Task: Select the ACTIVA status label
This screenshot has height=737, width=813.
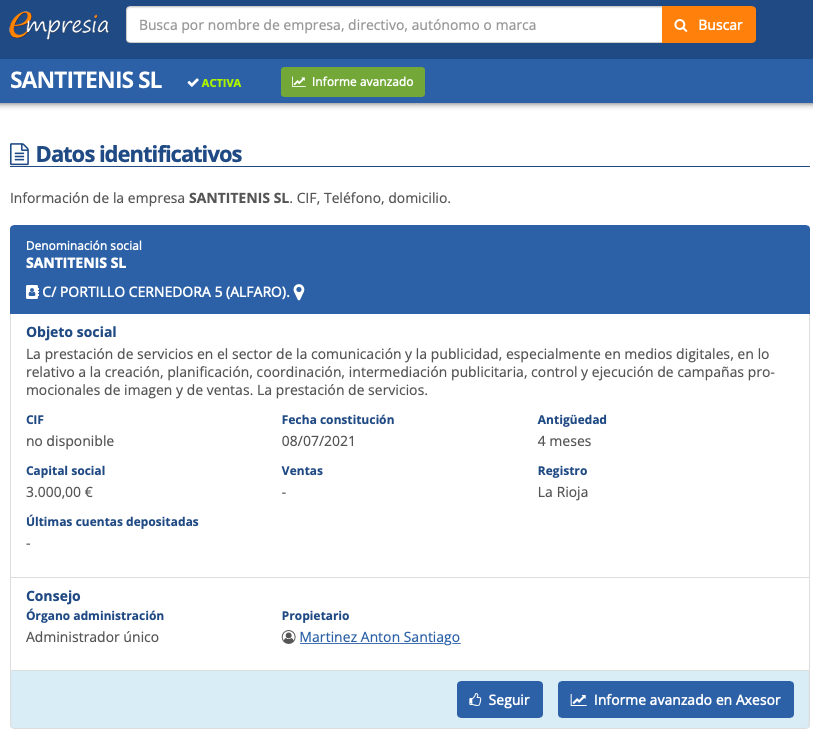Action: pos(221,83)
